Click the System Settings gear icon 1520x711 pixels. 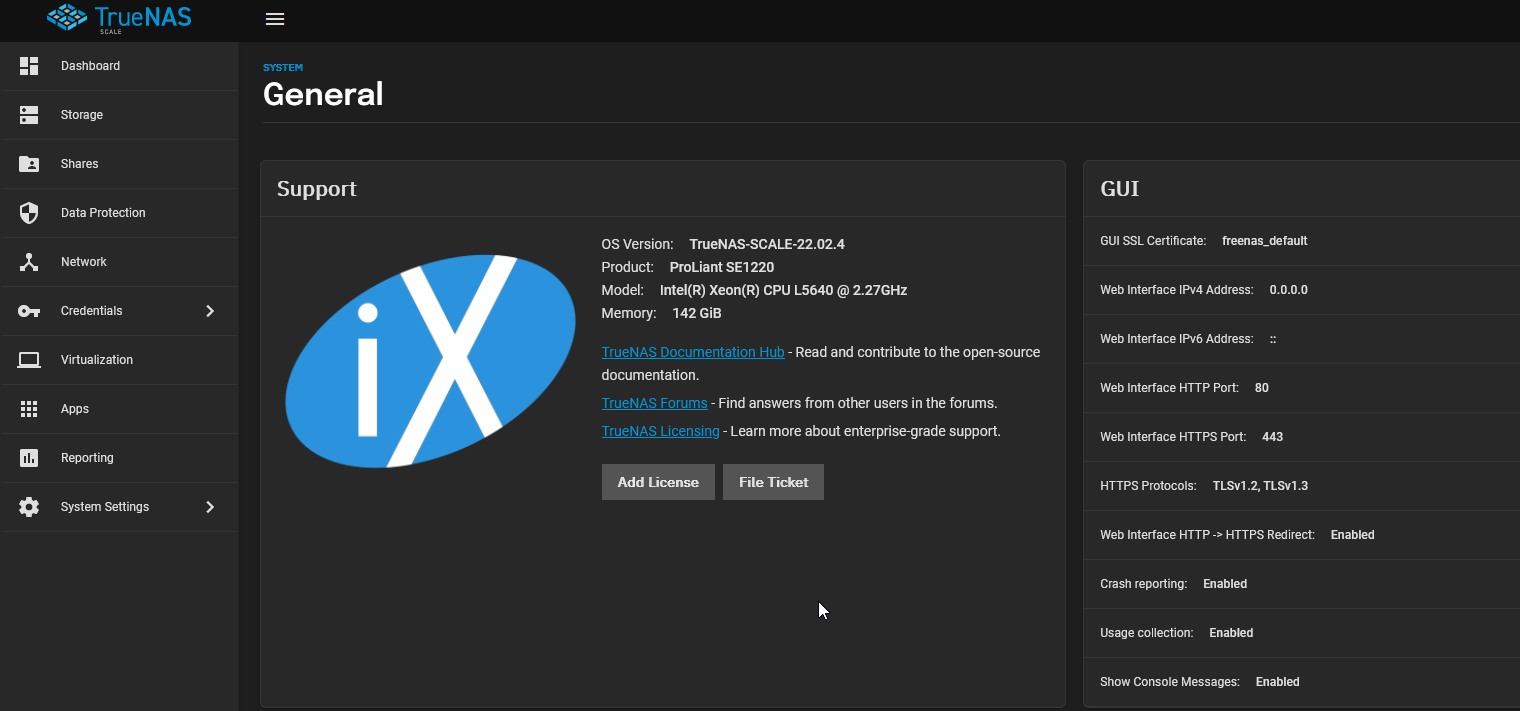[29, 507]
